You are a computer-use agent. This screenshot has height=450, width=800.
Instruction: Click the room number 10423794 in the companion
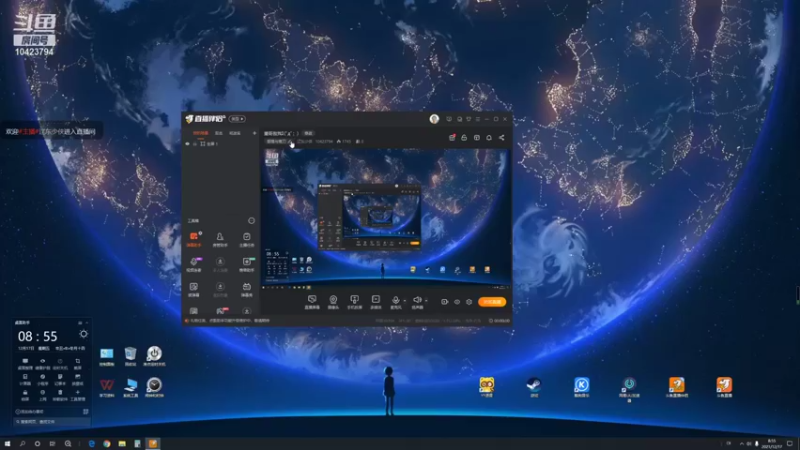[324, 141]
